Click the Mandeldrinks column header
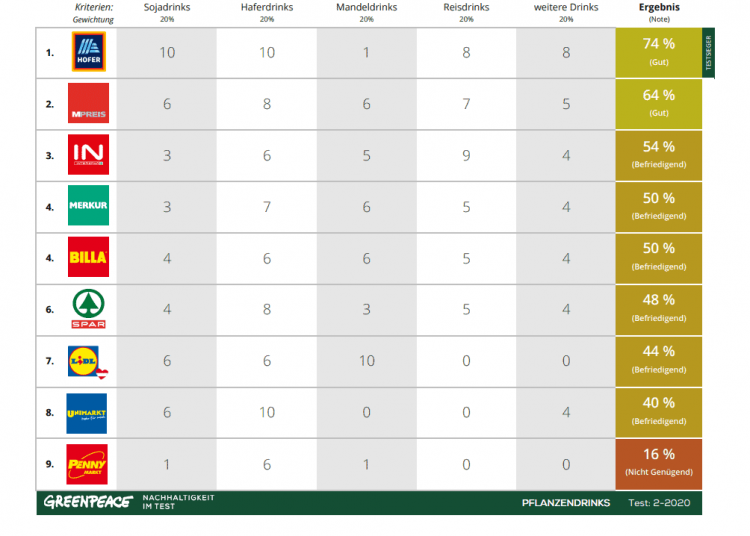 coord(366,7)
